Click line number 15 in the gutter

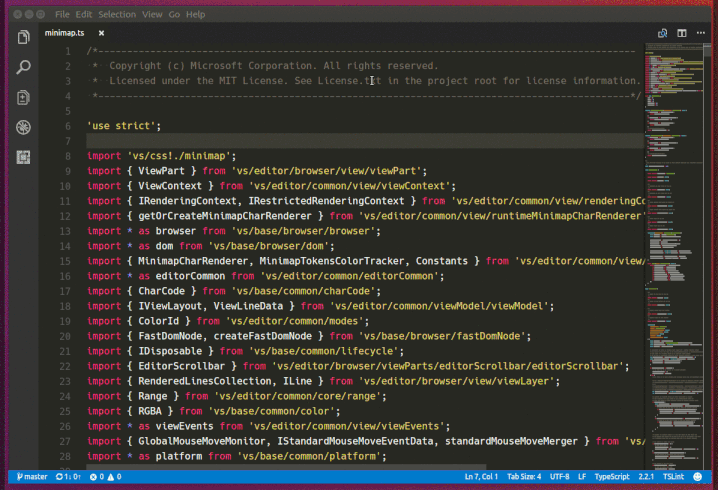[x=65, y=261]
